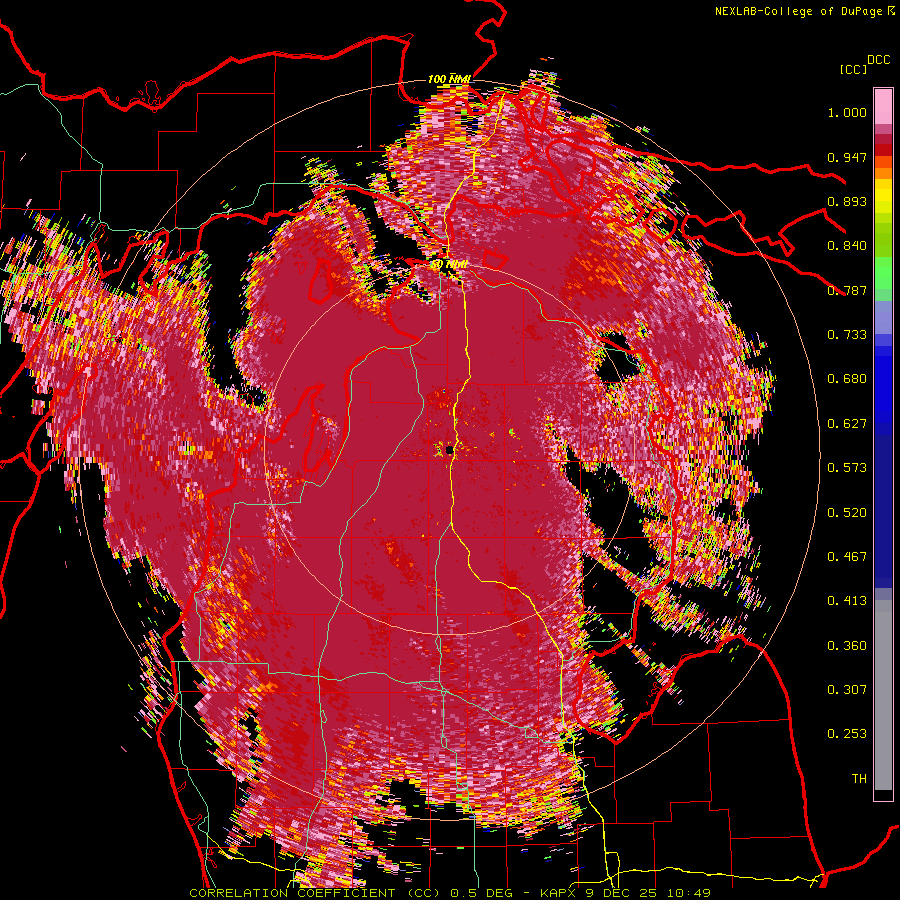Click the 100 NMI range ring label

449,79
